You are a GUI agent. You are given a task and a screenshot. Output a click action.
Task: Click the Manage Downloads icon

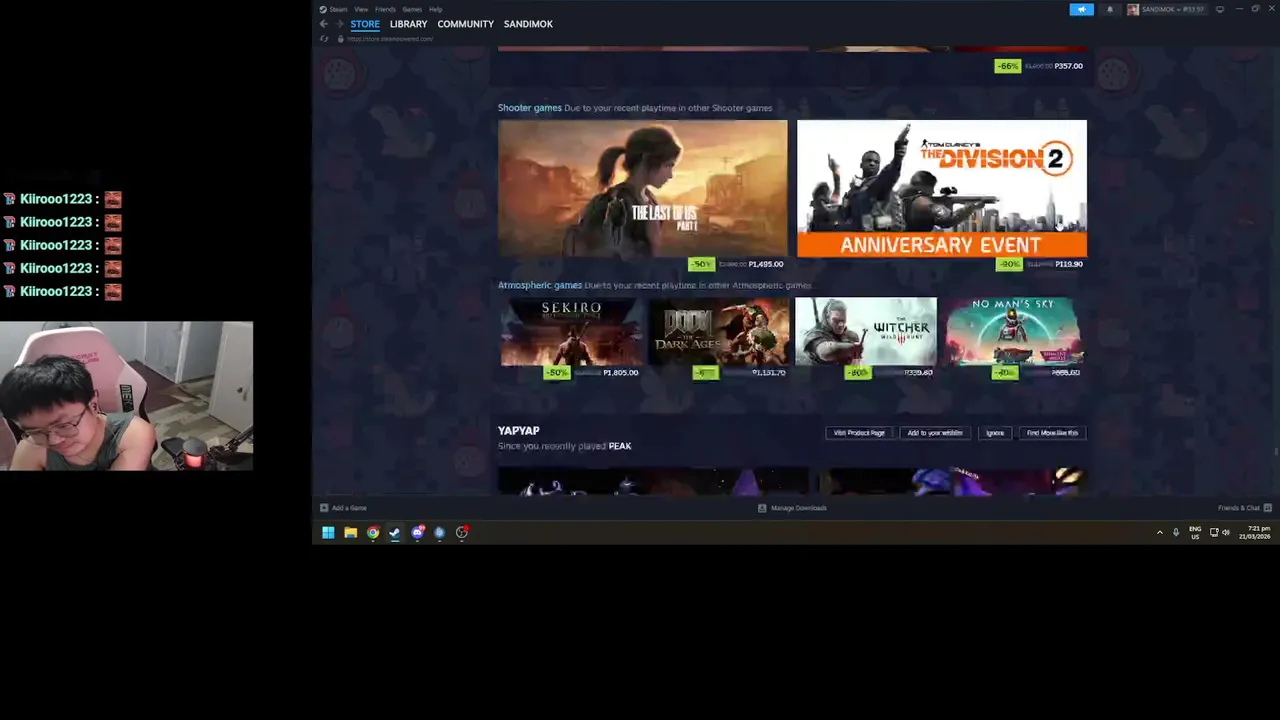point(762,508)
